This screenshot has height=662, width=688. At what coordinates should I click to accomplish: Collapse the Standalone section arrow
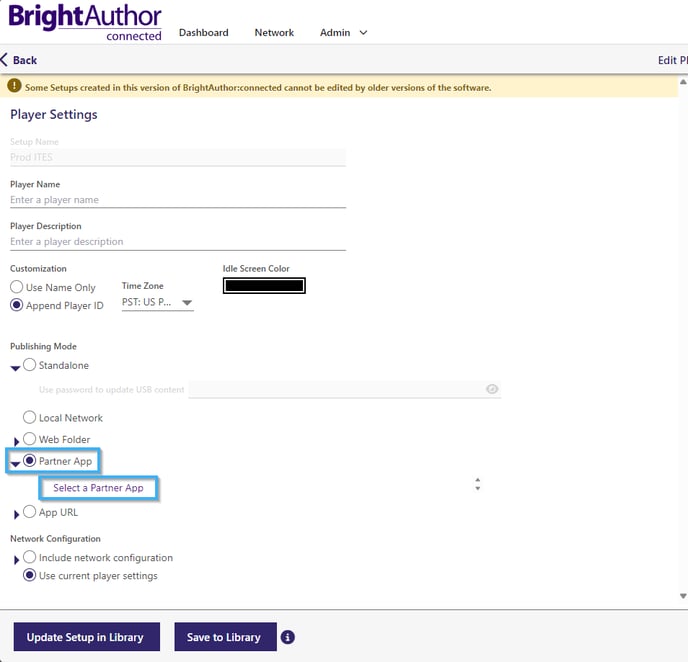point(15,368)
